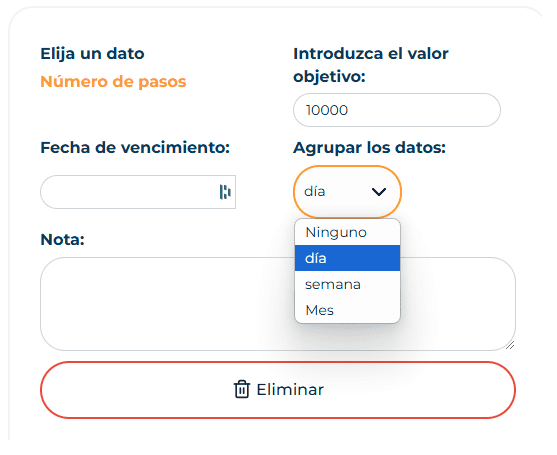
Task: Click the orange Número de pasos link
Action: [x=113, y=82]
